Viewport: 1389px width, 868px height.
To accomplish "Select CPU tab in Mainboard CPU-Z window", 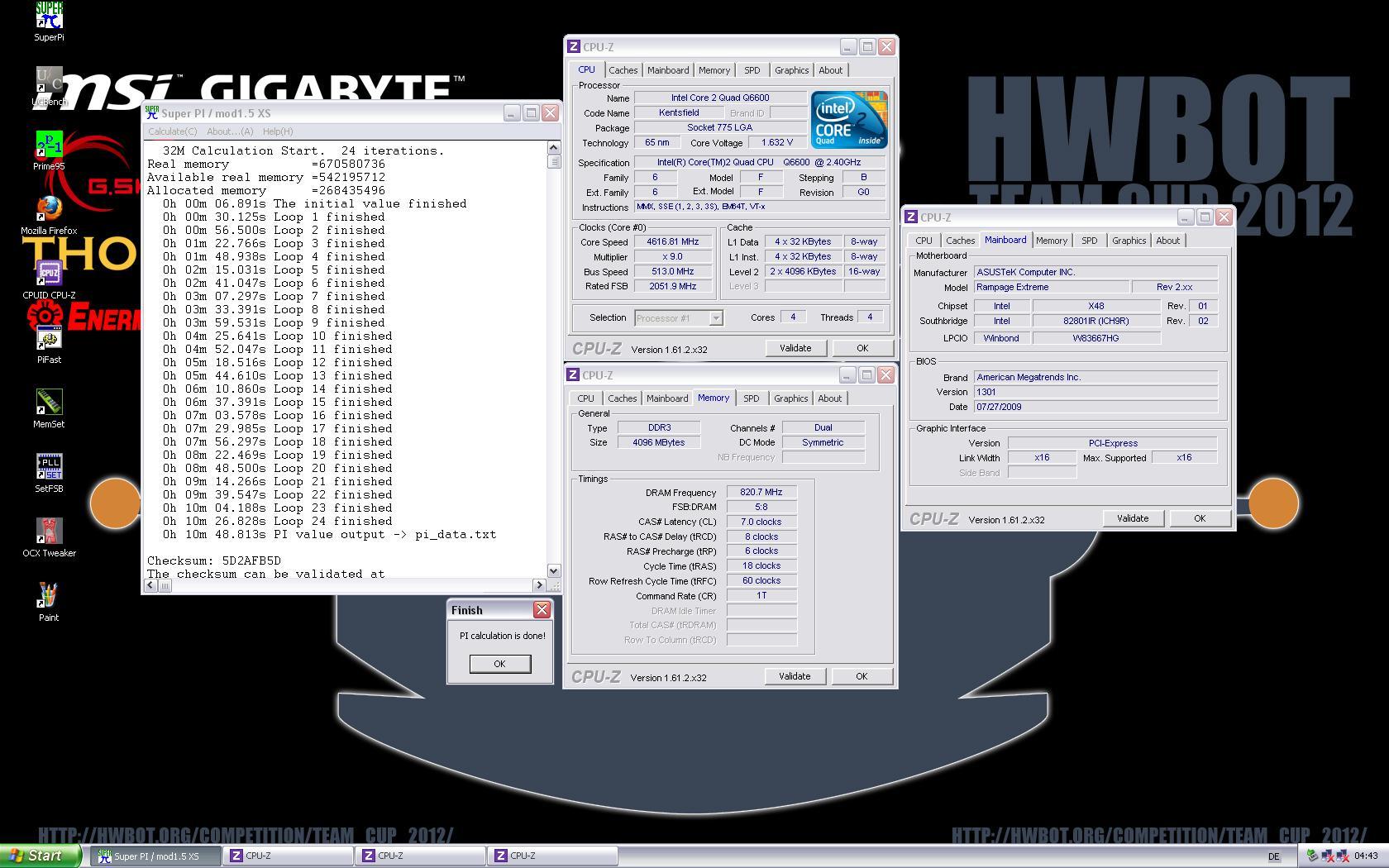I will (x=924, y=241).
